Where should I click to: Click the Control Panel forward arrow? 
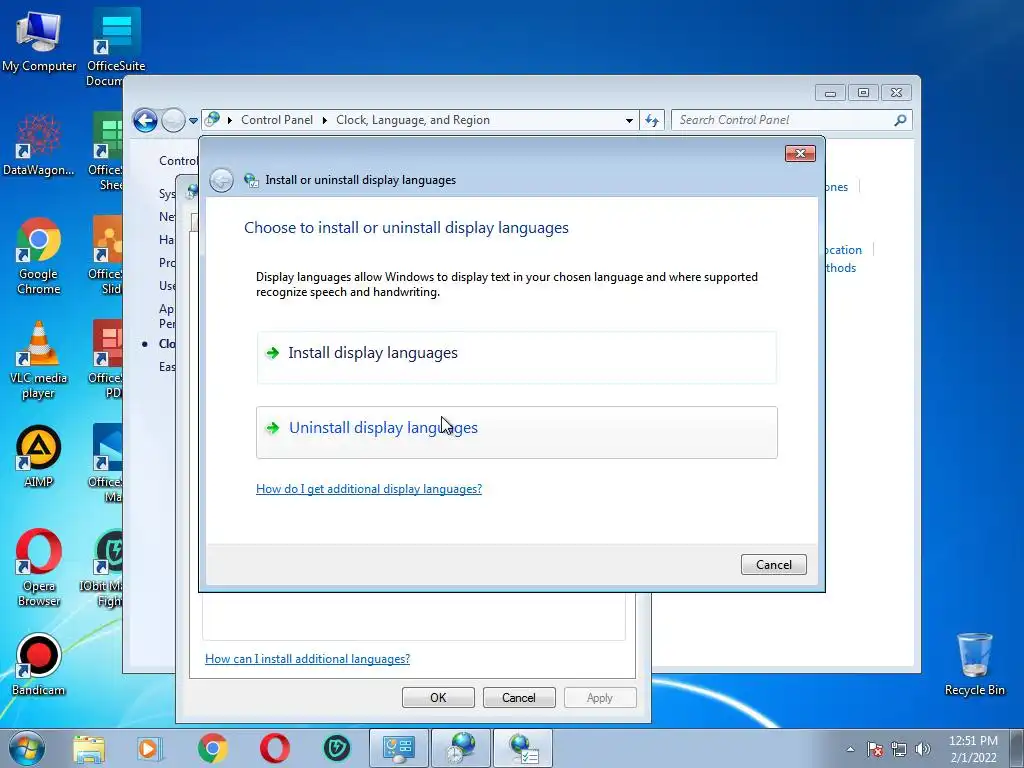tap(173, 120)
